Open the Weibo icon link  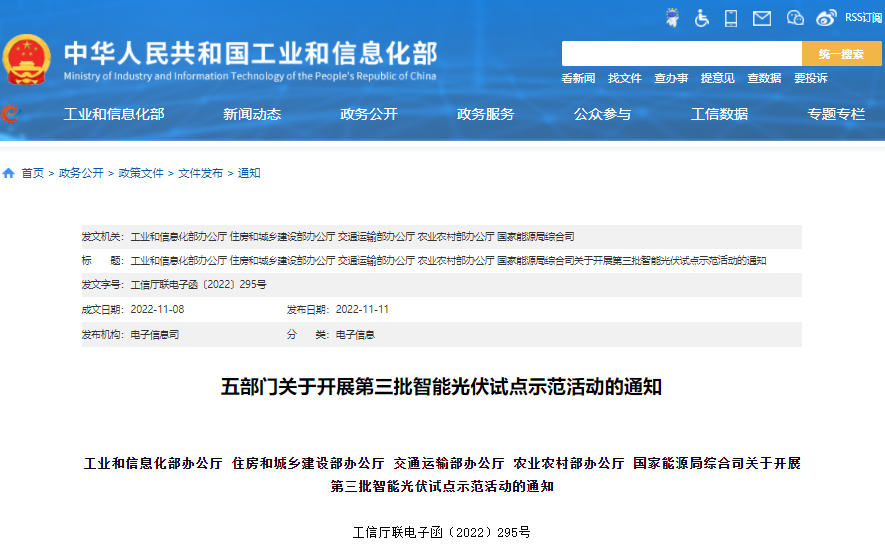[x=826, y=17]
